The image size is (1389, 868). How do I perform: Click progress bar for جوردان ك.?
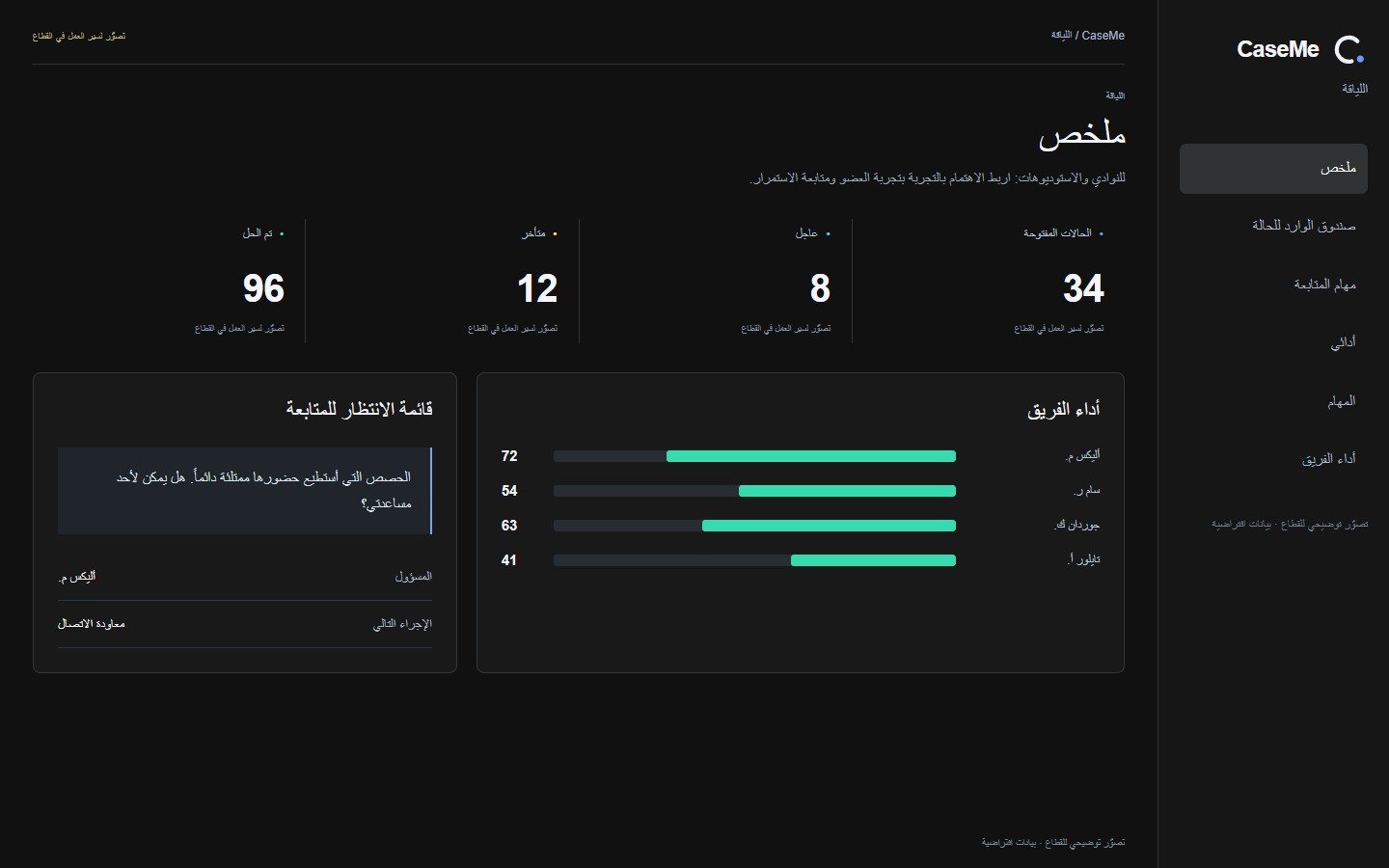coord(754,526)
